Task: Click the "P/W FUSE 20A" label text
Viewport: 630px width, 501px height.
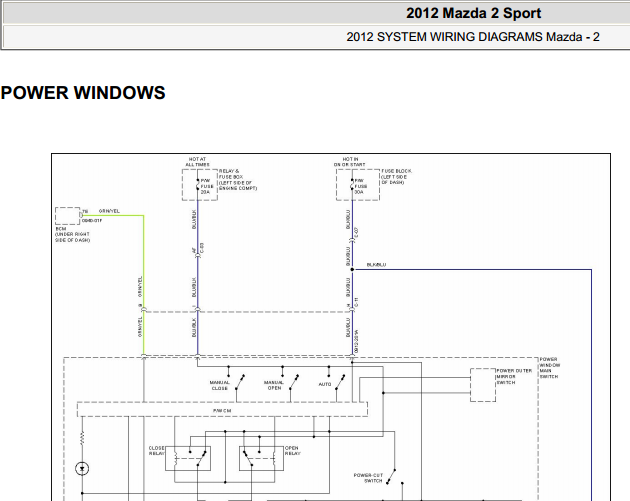Action: [207, 186]
